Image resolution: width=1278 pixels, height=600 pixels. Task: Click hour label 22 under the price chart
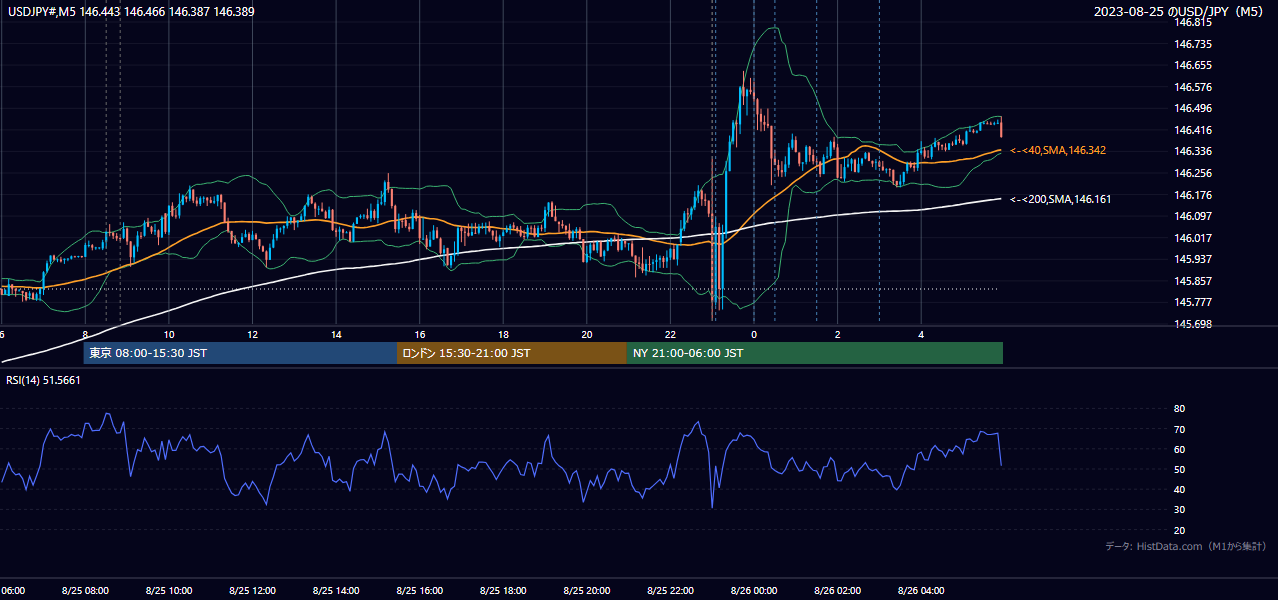[x=671, y=334]
